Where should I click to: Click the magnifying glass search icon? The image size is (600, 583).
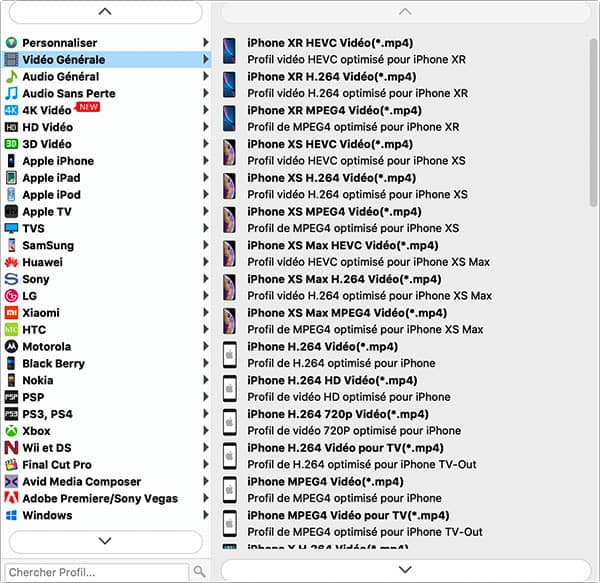[199, 572]
